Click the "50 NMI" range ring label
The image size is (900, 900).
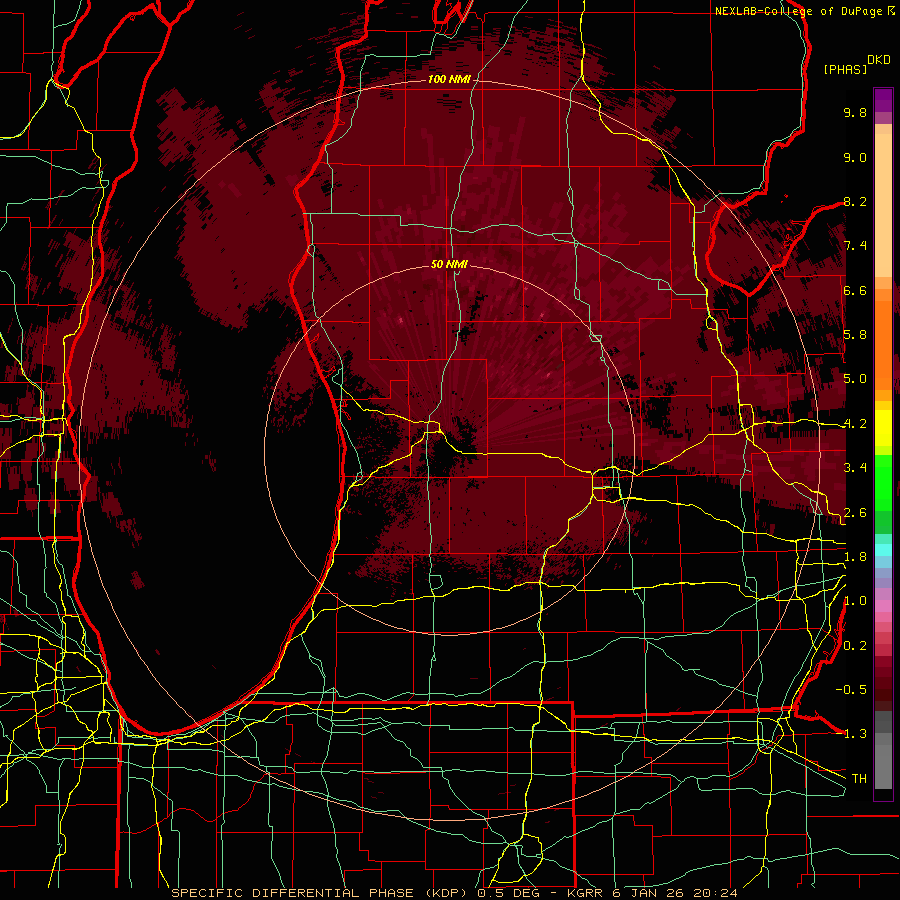449,264
